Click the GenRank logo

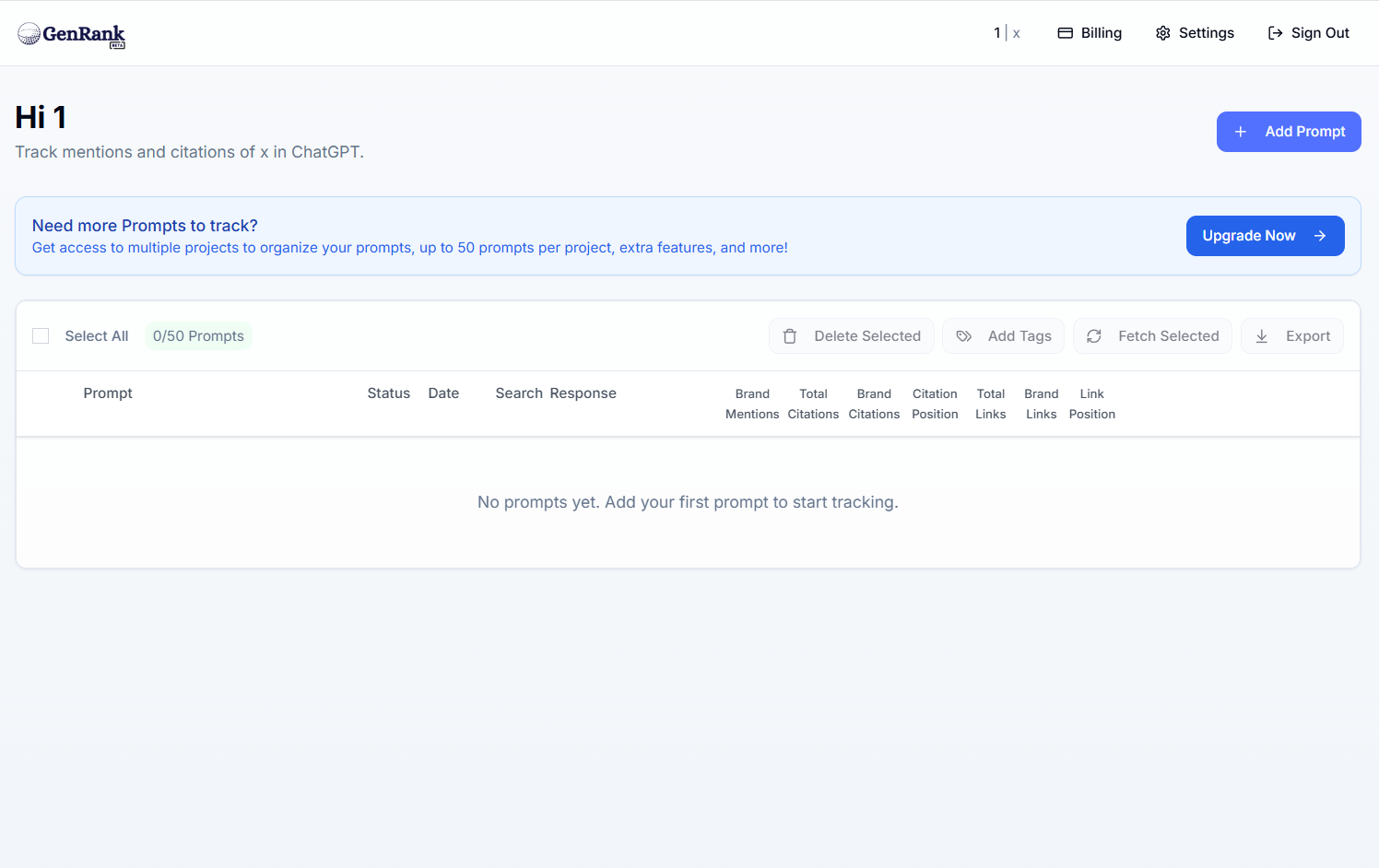click(71, 34)
